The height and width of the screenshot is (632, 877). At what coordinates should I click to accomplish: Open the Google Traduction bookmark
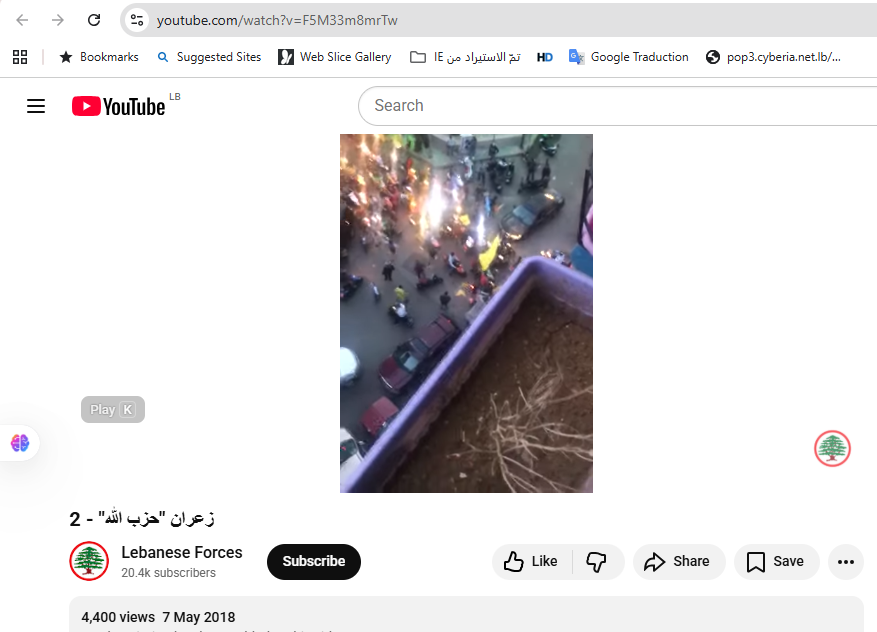tap(628, 57)
